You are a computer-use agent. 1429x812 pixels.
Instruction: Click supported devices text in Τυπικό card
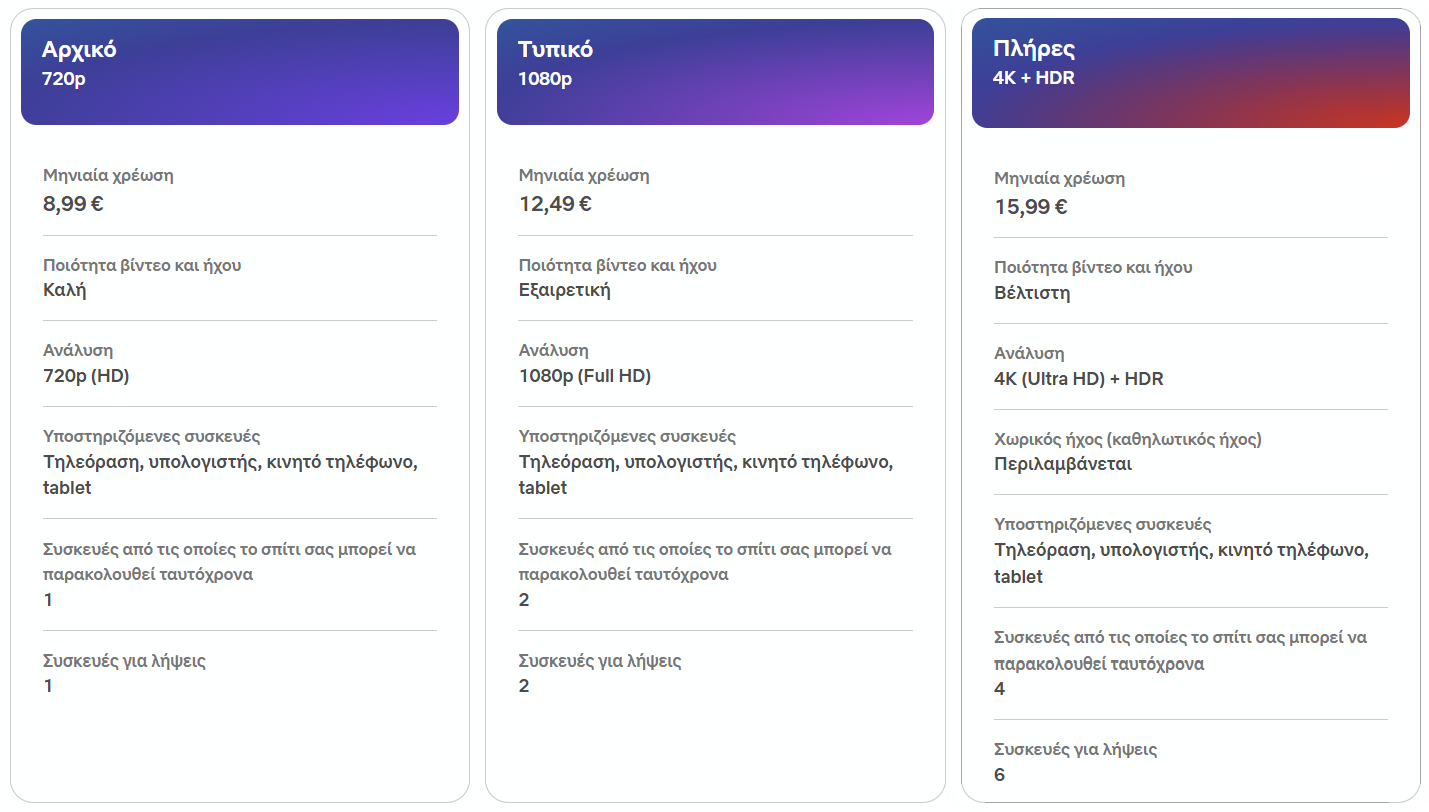click(706, 475)
